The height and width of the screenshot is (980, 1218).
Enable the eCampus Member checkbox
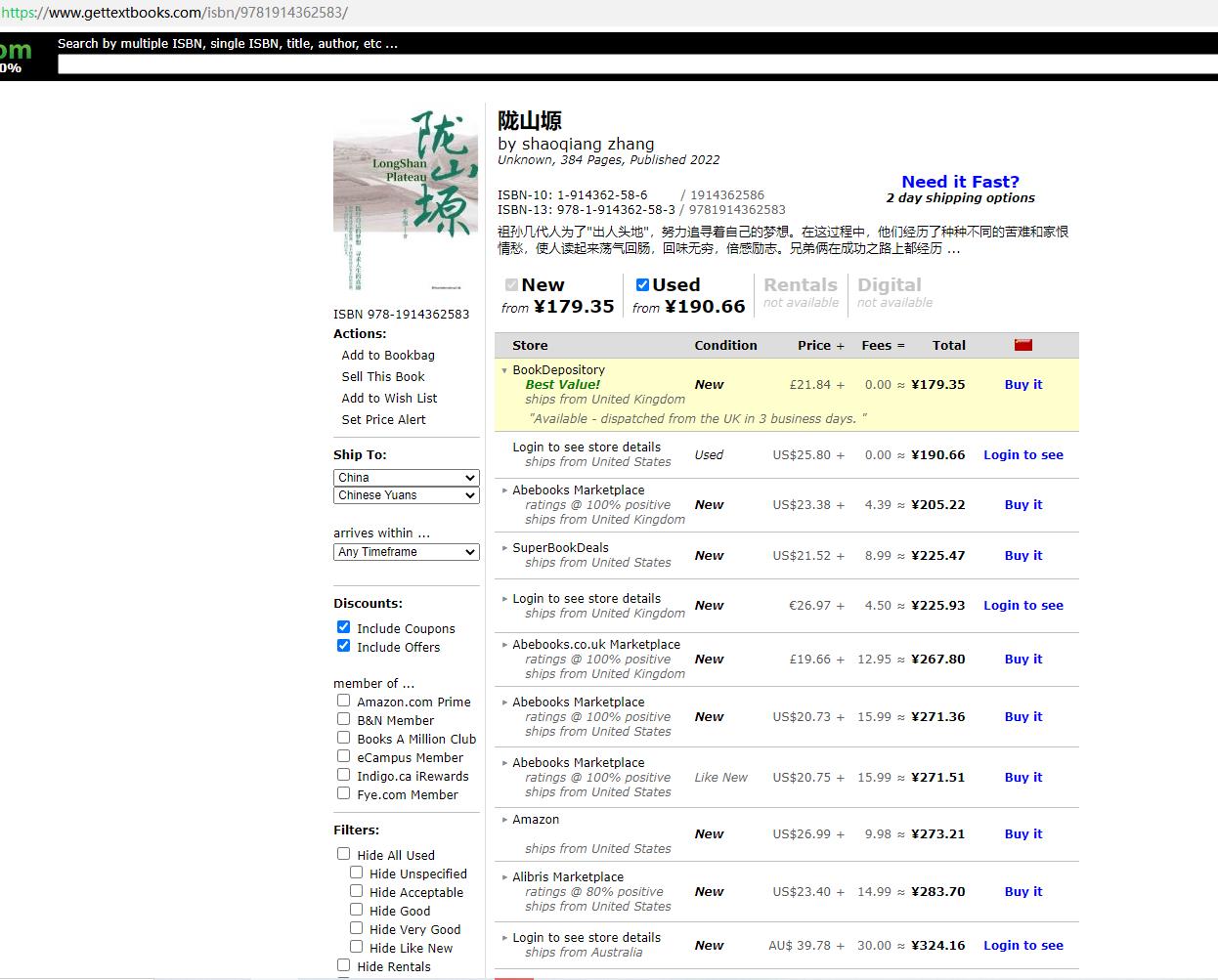click(x=343, y=756)
